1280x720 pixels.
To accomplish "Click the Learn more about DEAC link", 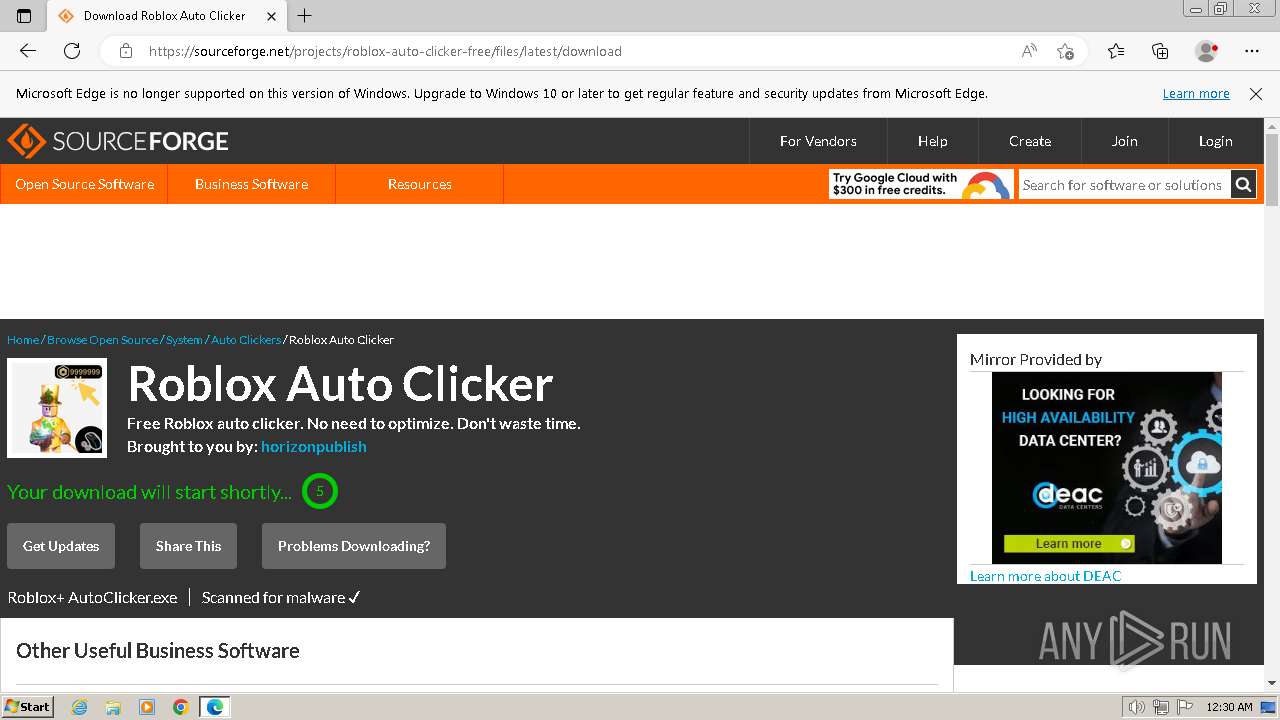I will pyautogui.click(x=1045, y=576).
